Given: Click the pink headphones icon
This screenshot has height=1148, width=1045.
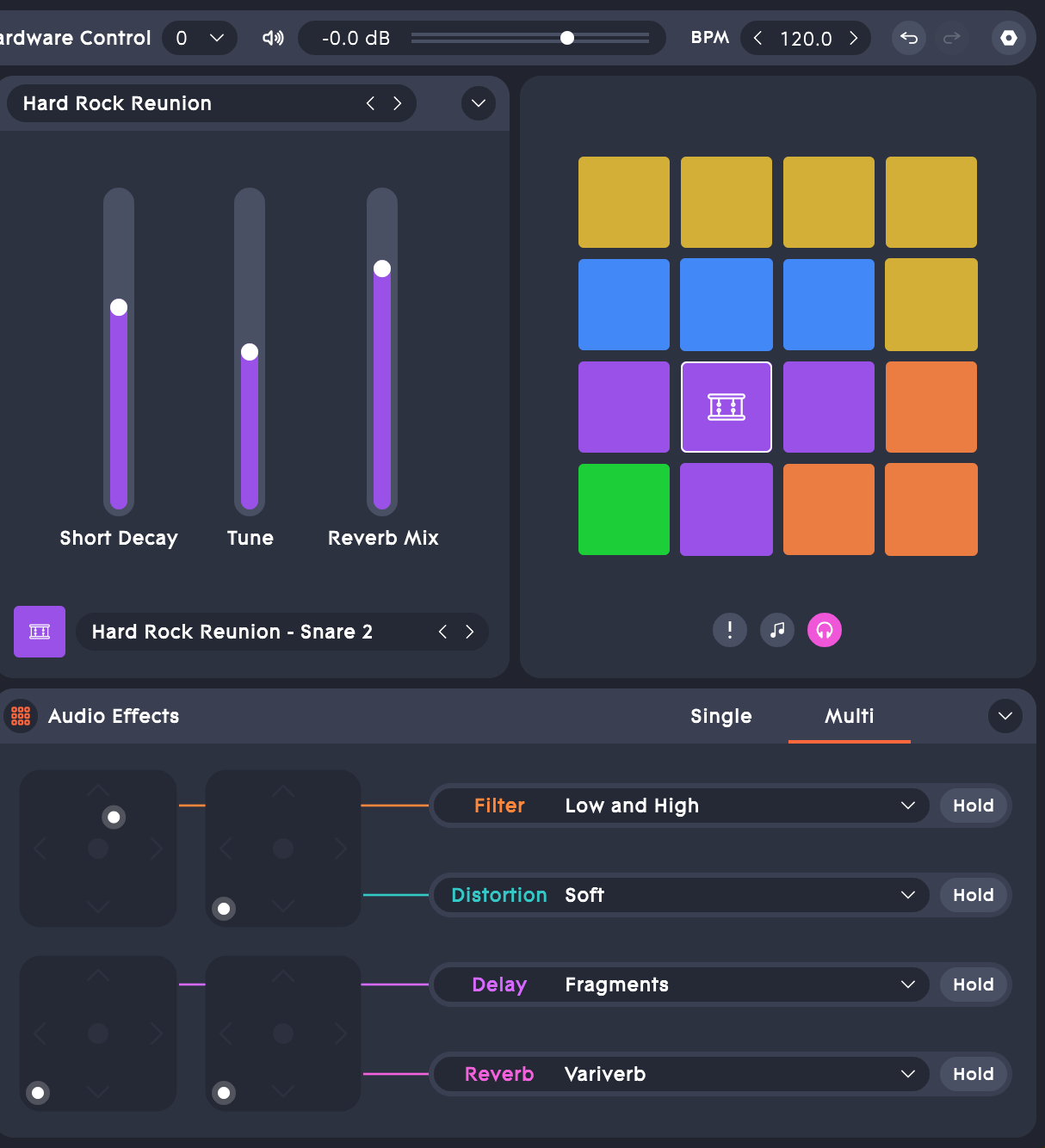Looking at the screenshot, I should click(825, 630).
